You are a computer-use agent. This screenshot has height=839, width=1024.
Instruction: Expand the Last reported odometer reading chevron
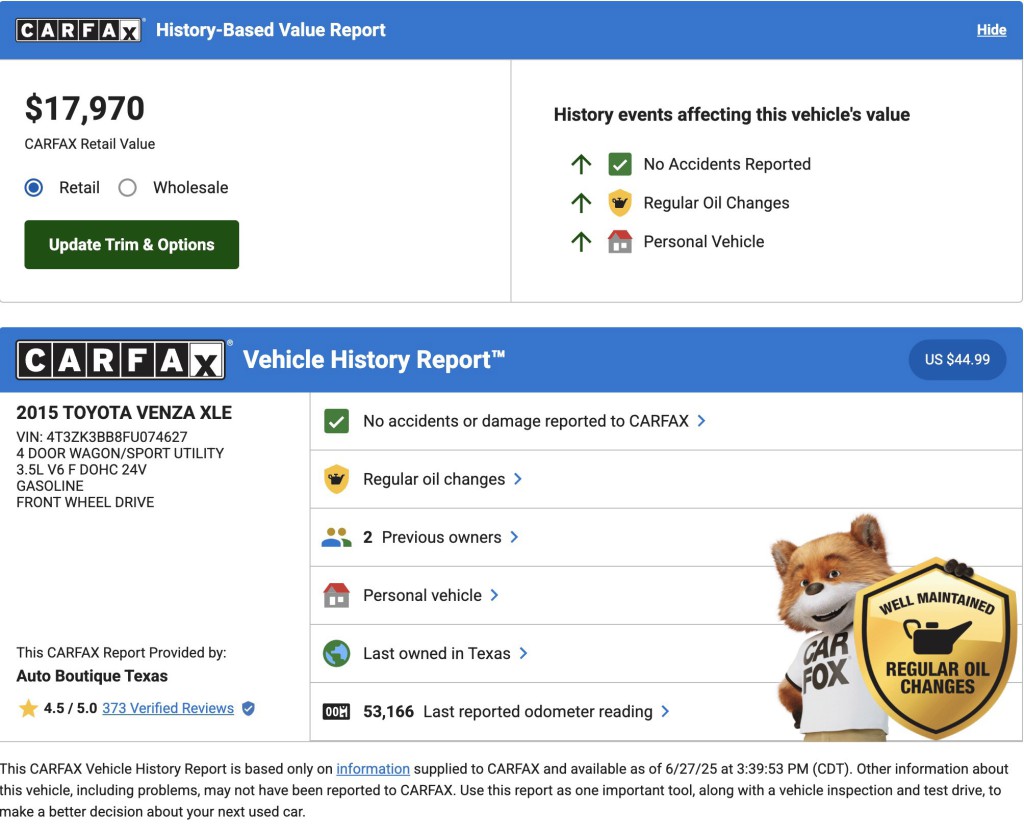[x=665, y=712]
